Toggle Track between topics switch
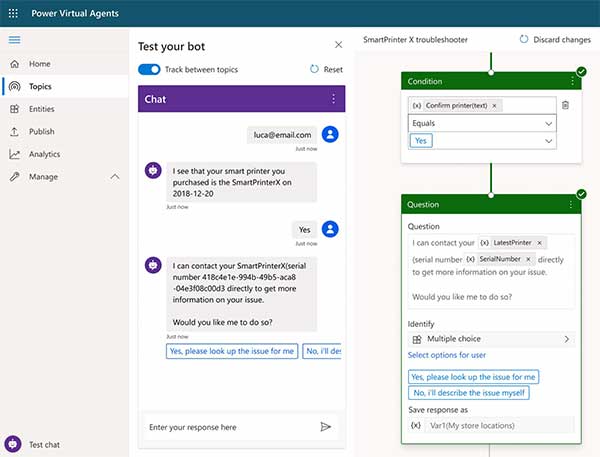Image resolution: width=600 pixels, height=457 pixels. click(149, 70)
